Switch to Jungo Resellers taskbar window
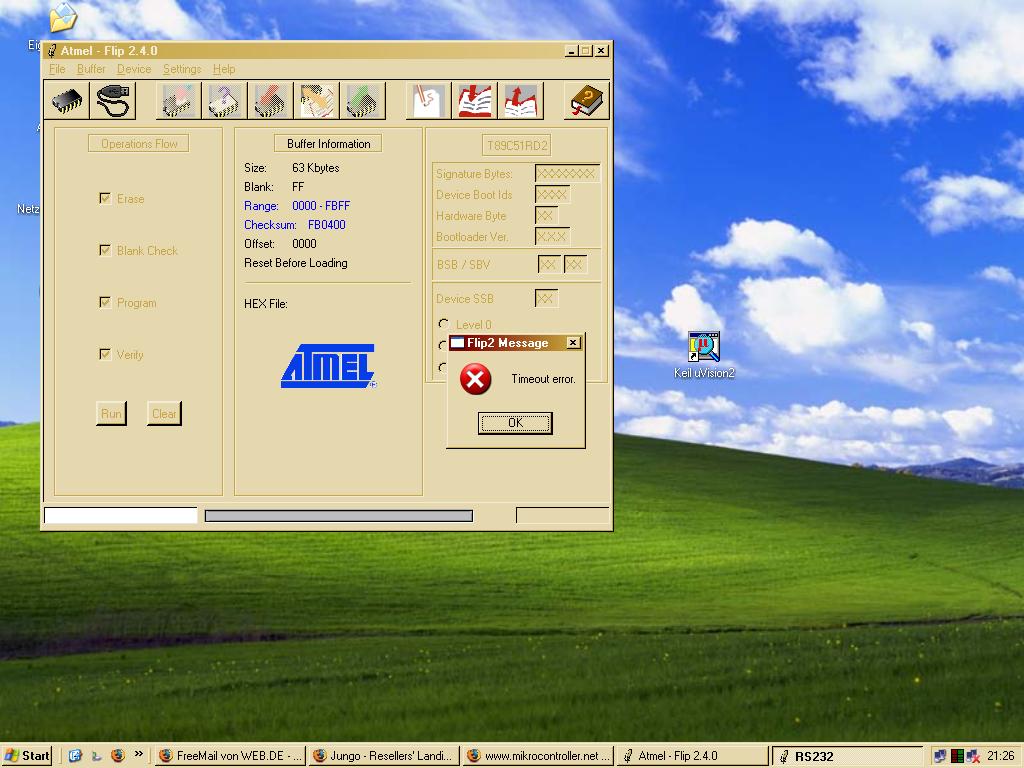Viewport: 1024px width, 768px height. 384,756
